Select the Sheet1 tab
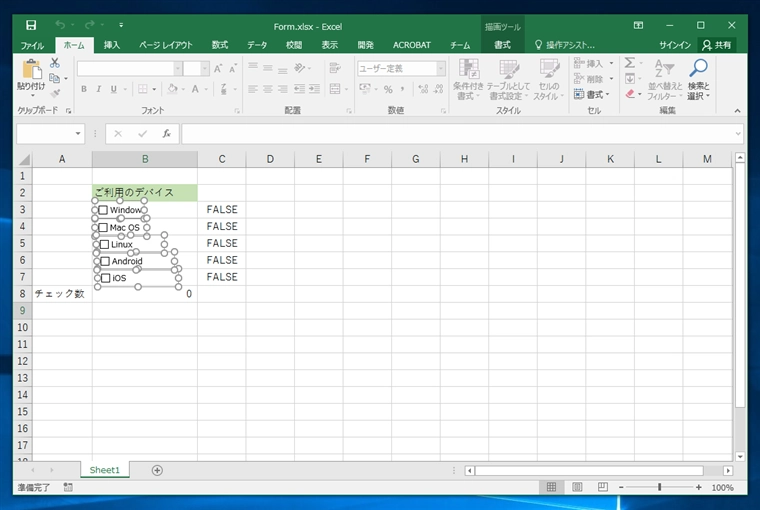This screenshot has height=510, width=760. (x=105, y=470)
